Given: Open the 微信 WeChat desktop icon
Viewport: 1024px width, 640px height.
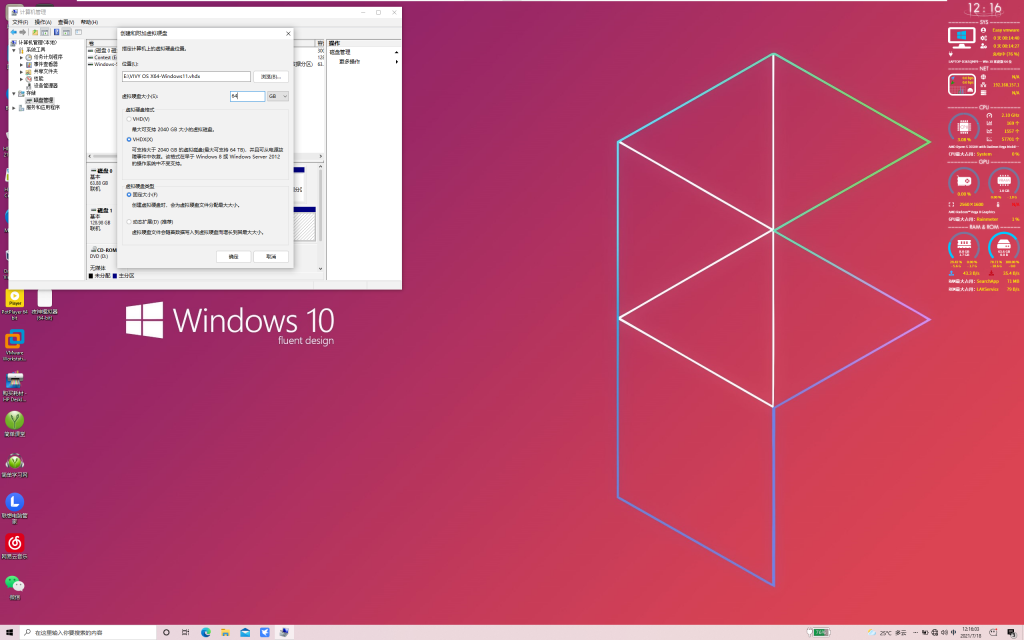Looking at the screenshot, I should pyautogui.click(x=14, y=587).
